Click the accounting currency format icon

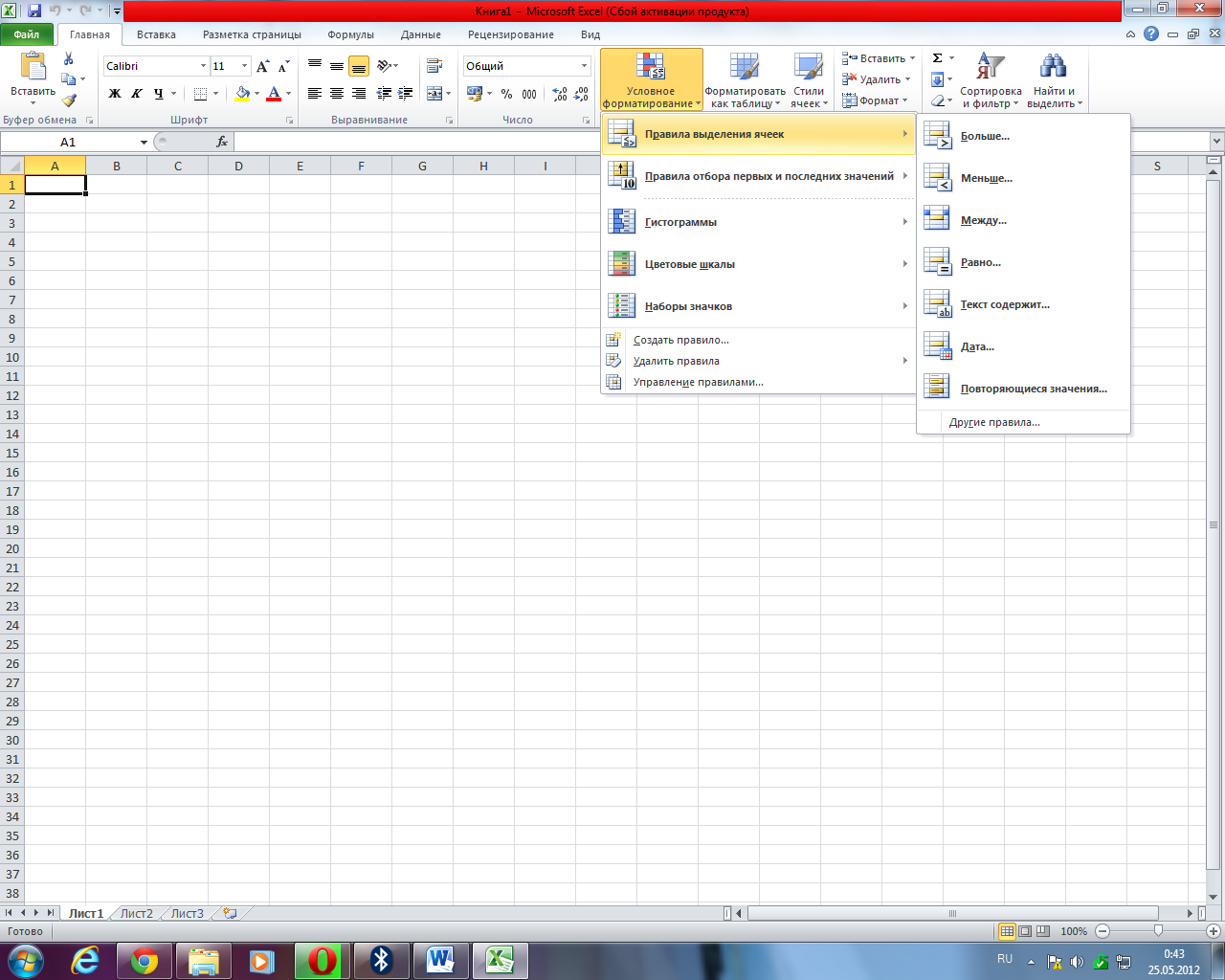(475, 94)
